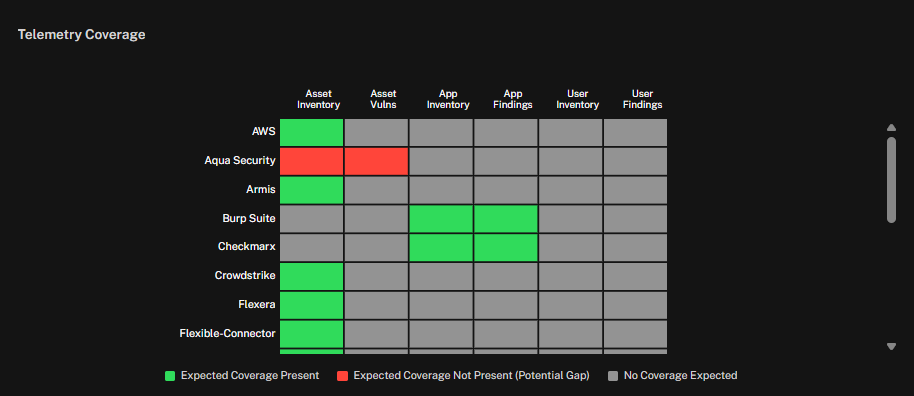The height and width of the screenshot is (396, 914).
Task: Click the vertical scrollbar thumb
Action: point(891,180)
